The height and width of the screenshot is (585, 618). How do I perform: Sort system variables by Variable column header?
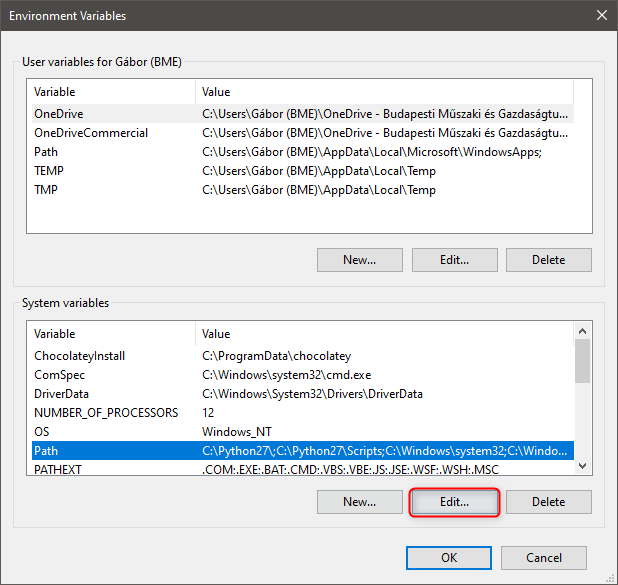coord(110,334)
